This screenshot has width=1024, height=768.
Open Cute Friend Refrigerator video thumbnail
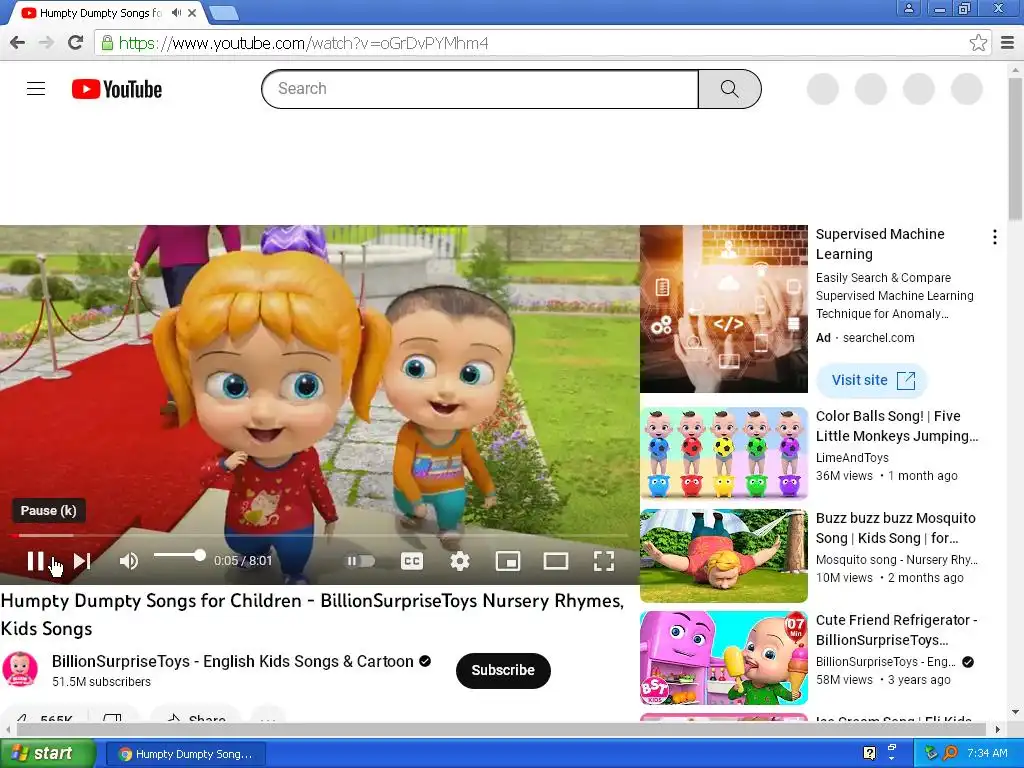724,658
